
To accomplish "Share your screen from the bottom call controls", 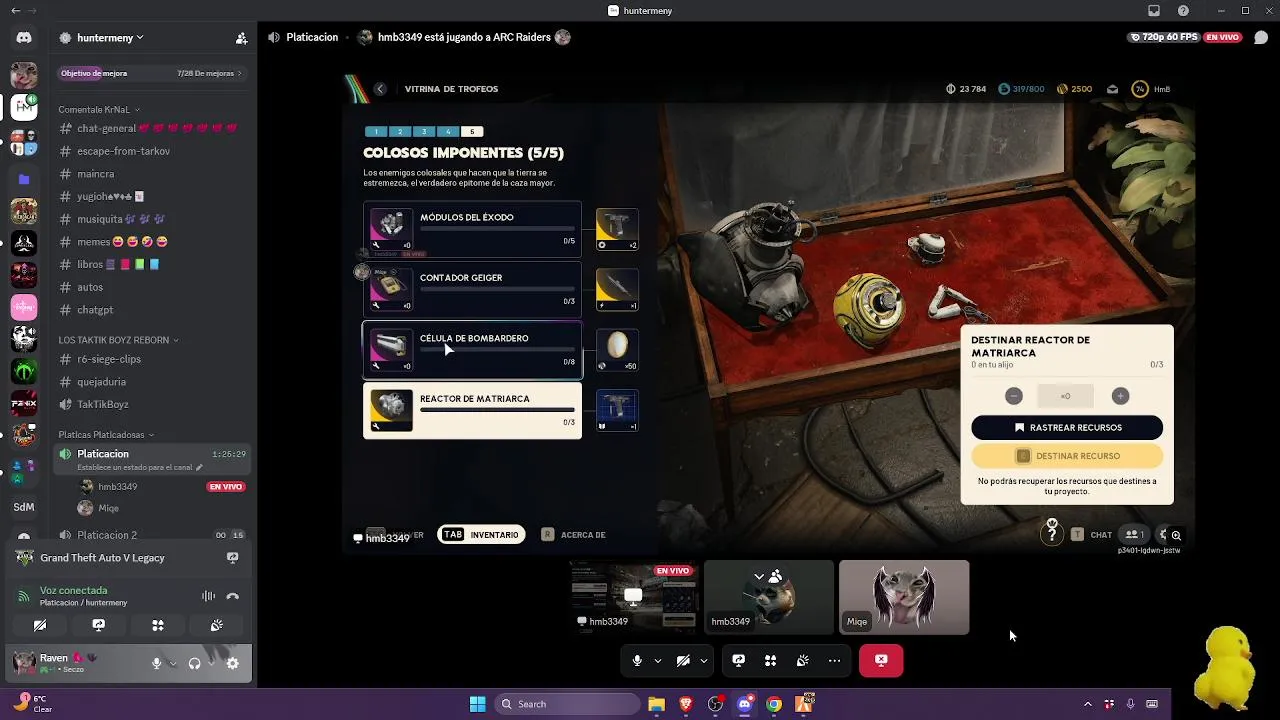I will pos(738,660).
